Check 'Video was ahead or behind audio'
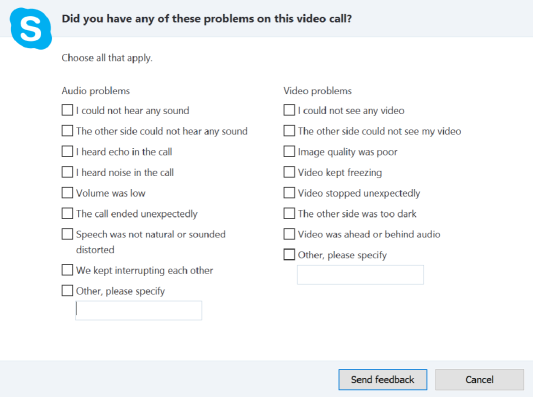The height and width of the screenshot is (397, 533). (x=289, y=234)
